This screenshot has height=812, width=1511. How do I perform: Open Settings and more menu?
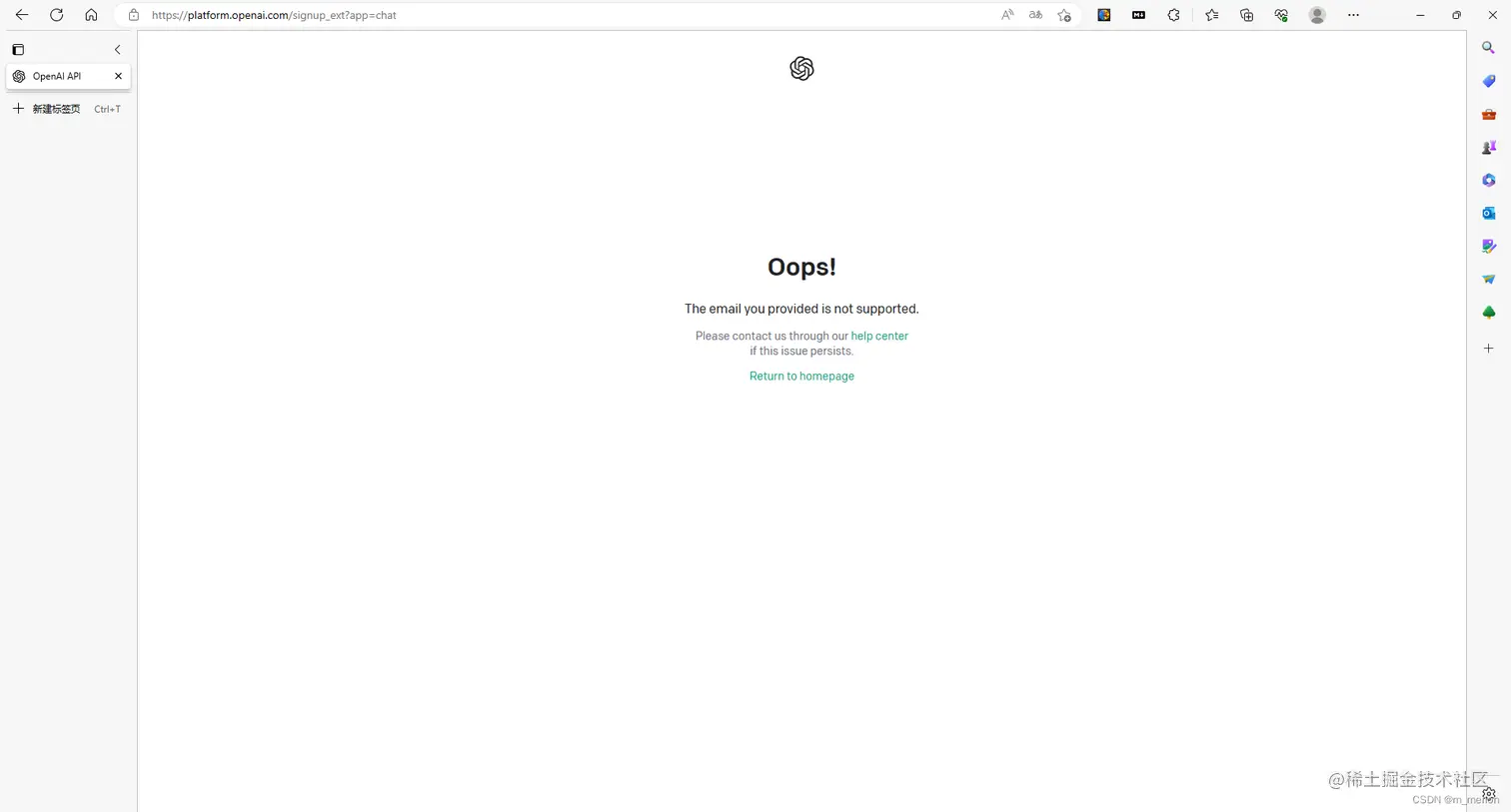pos(1353,15)
